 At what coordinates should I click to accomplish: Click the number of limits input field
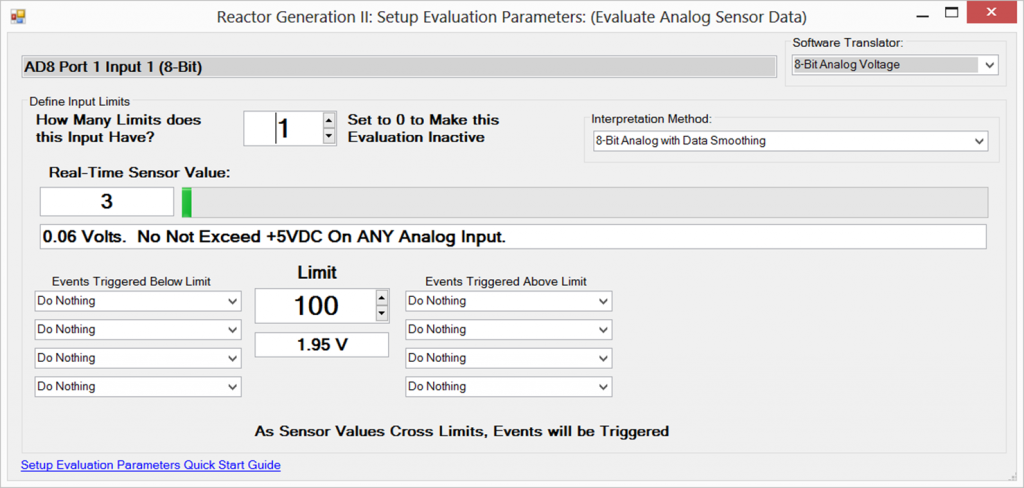point(283,128)
